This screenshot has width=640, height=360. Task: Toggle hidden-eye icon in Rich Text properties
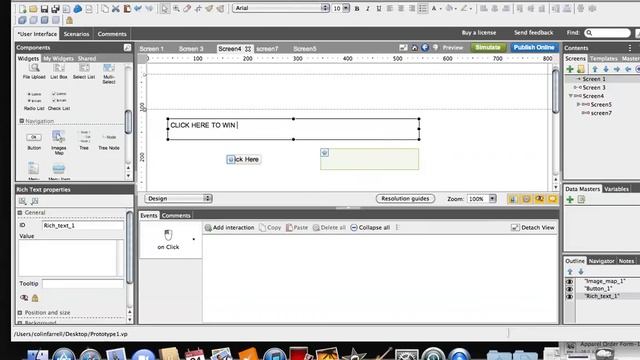pyautogui.click(x=24, y=298)
